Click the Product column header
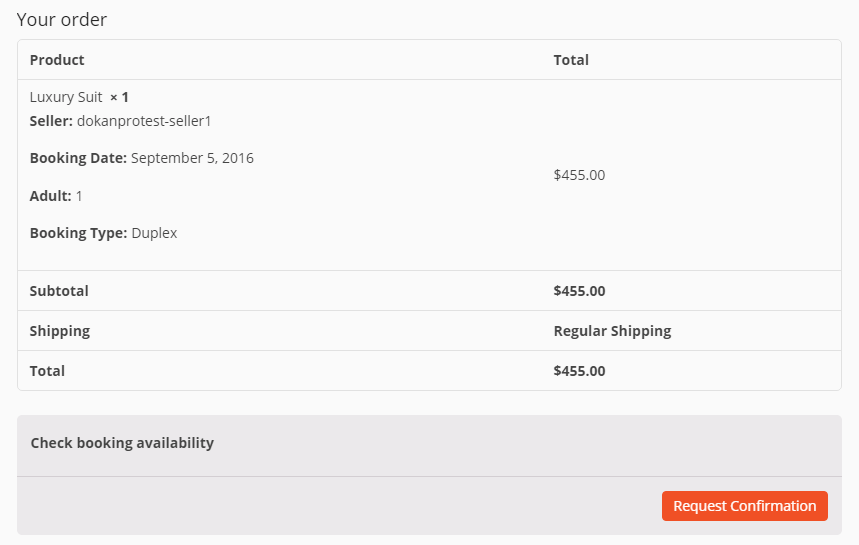 click(57, 60)
